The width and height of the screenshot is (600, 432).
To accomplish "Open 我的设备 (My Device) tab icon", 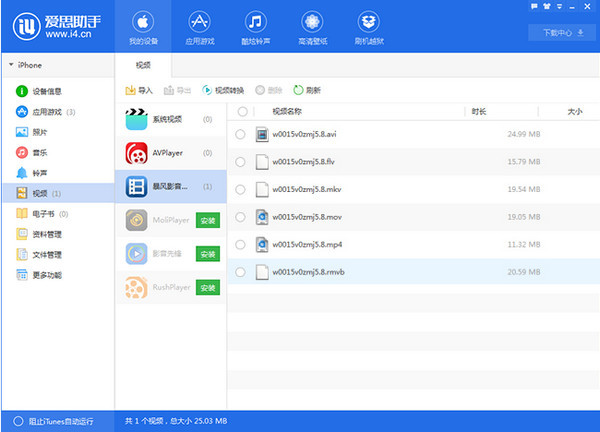I will 143,22.
